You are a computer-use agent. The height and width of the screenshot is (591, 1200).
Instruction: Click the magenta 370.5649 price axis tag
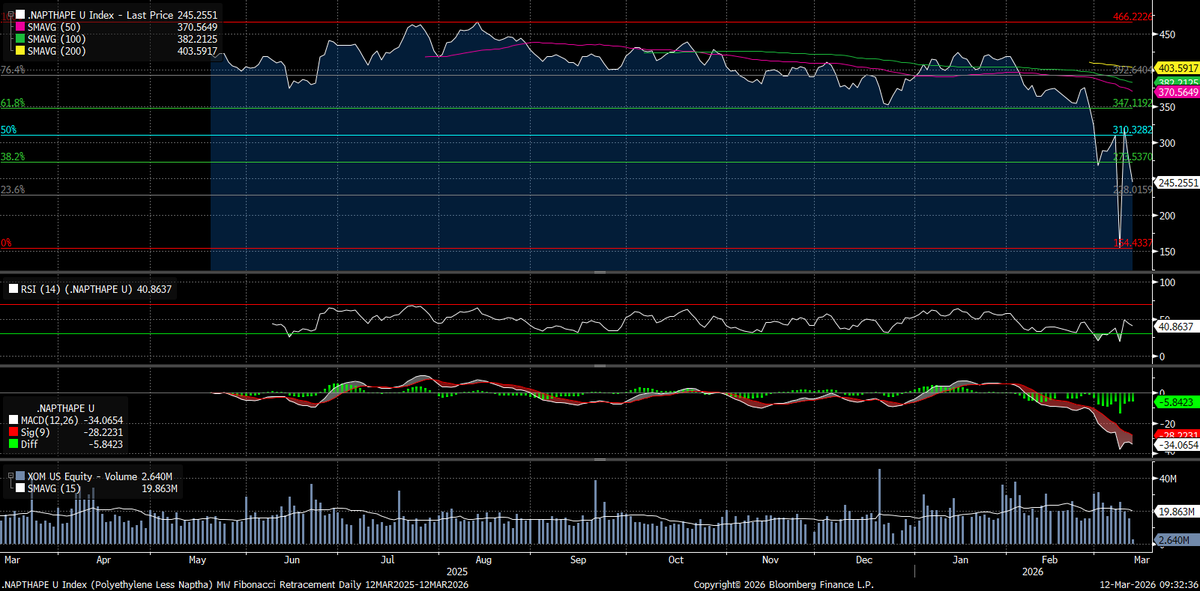(1176, 92)
